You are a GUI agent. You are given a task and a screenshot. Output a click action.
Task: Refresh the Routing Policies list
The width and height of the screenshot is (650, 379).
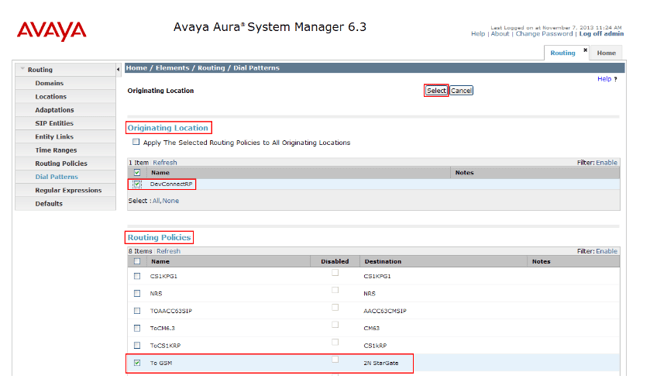(x=168, y=251)
